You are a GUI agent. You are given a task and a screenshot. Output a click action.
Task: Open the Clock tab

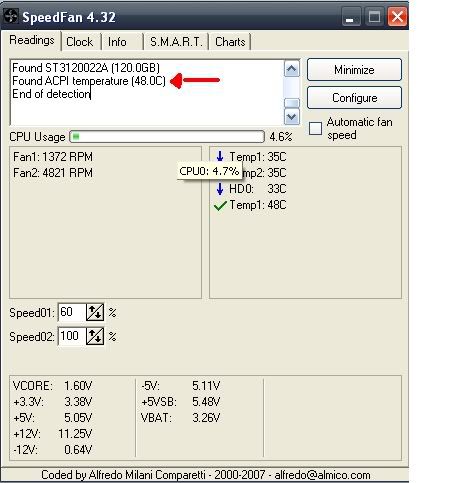click(80, 42)
